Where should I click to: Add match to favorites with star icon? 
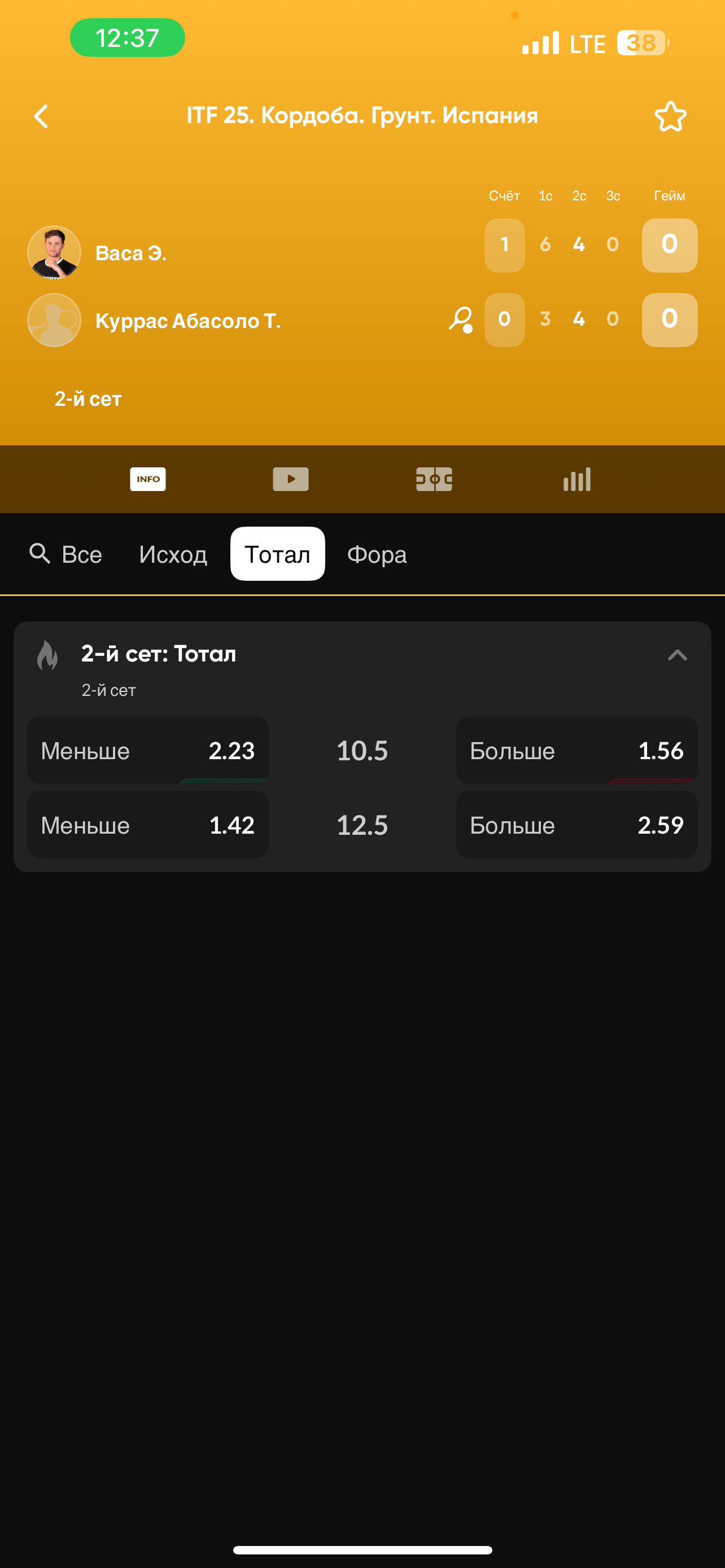[670, 116]
